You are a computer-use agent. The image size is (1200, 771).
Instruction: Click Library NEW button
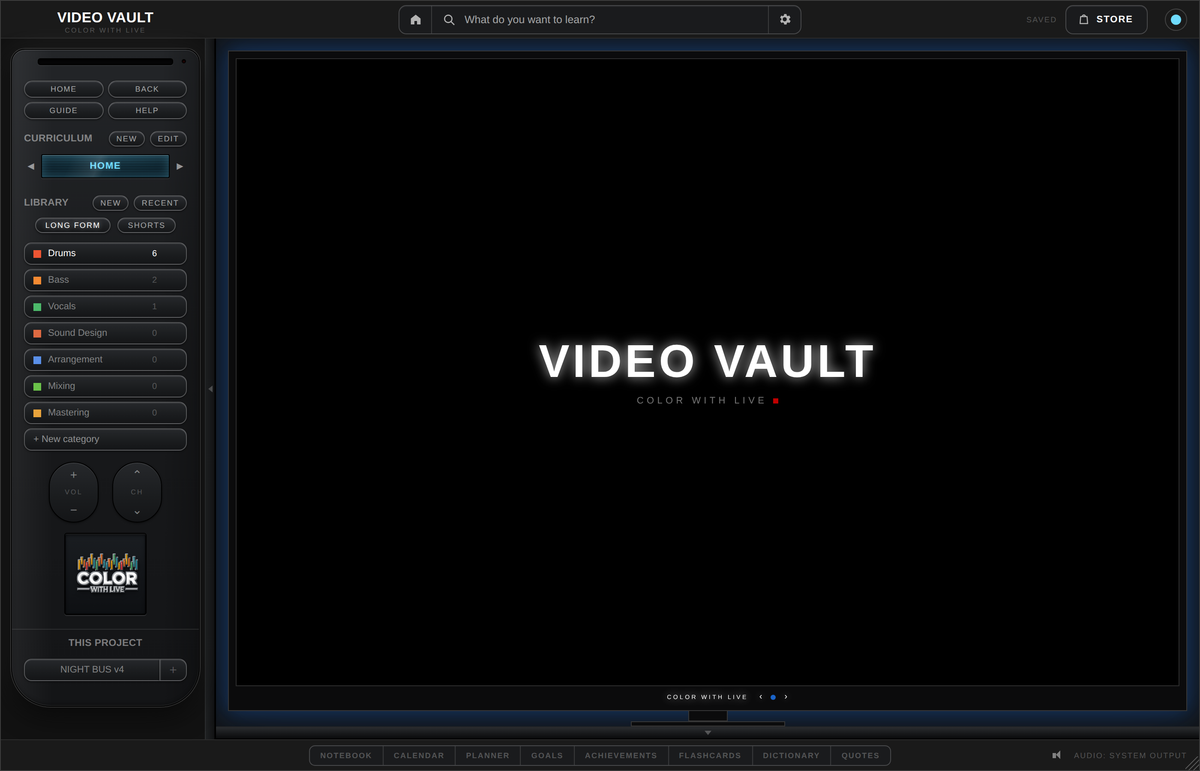(110, 203)
